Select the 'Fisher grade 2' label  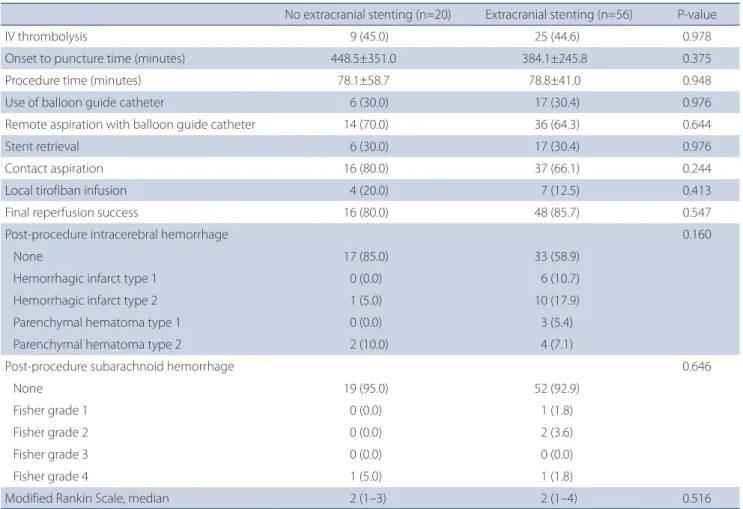51,433
